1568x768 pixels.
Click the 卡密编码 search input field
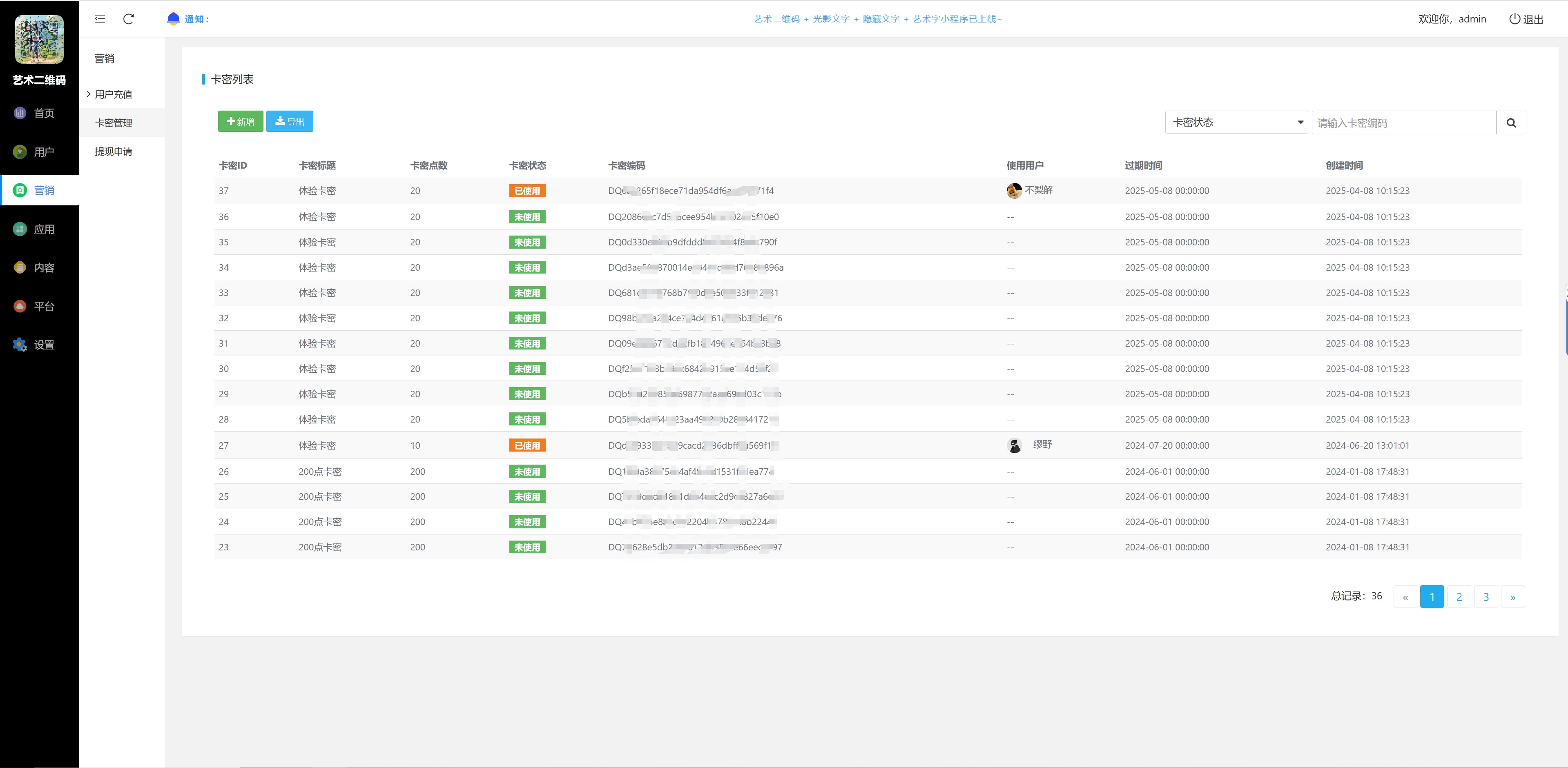1404,122
